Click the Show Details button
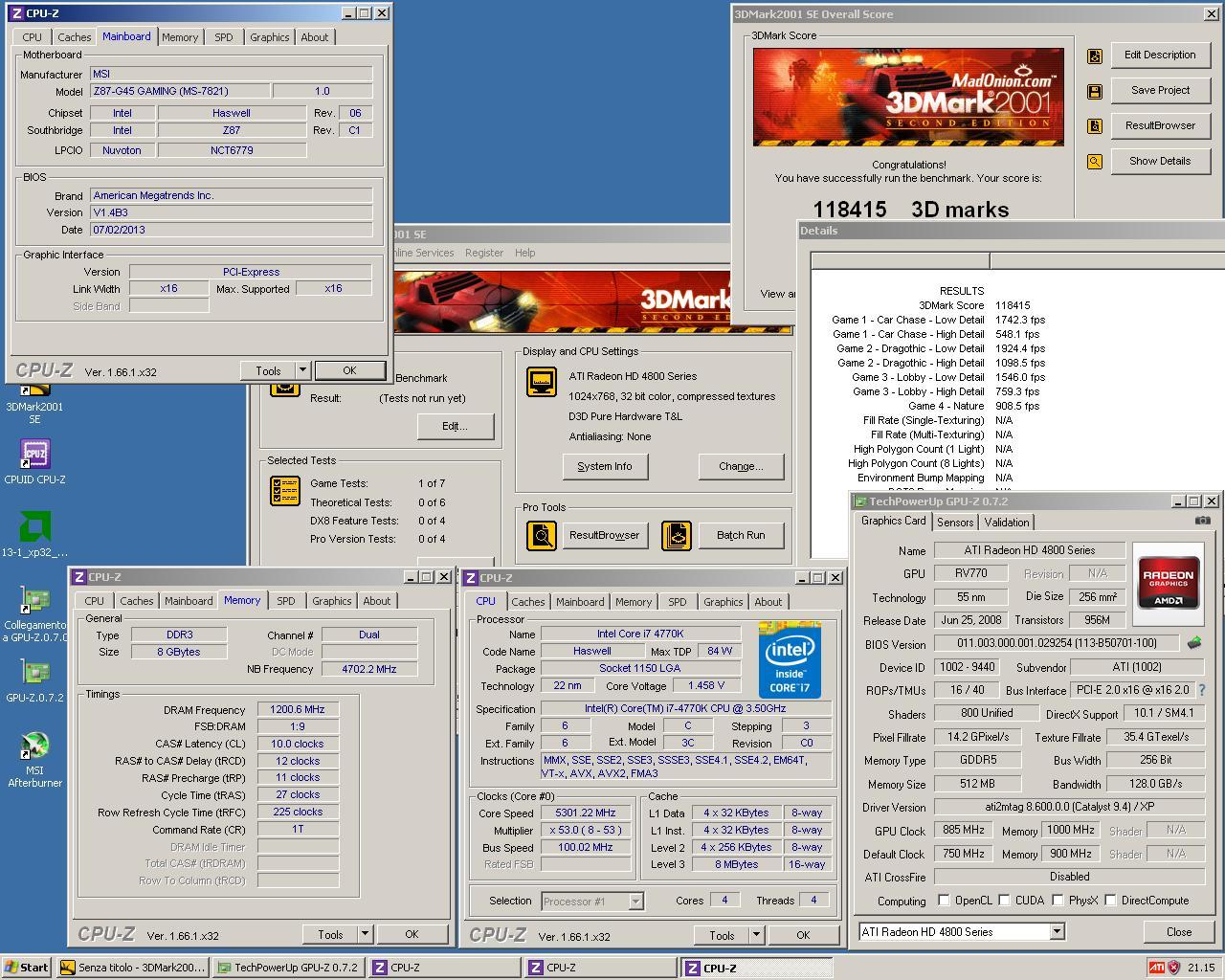 [1160, 161]
